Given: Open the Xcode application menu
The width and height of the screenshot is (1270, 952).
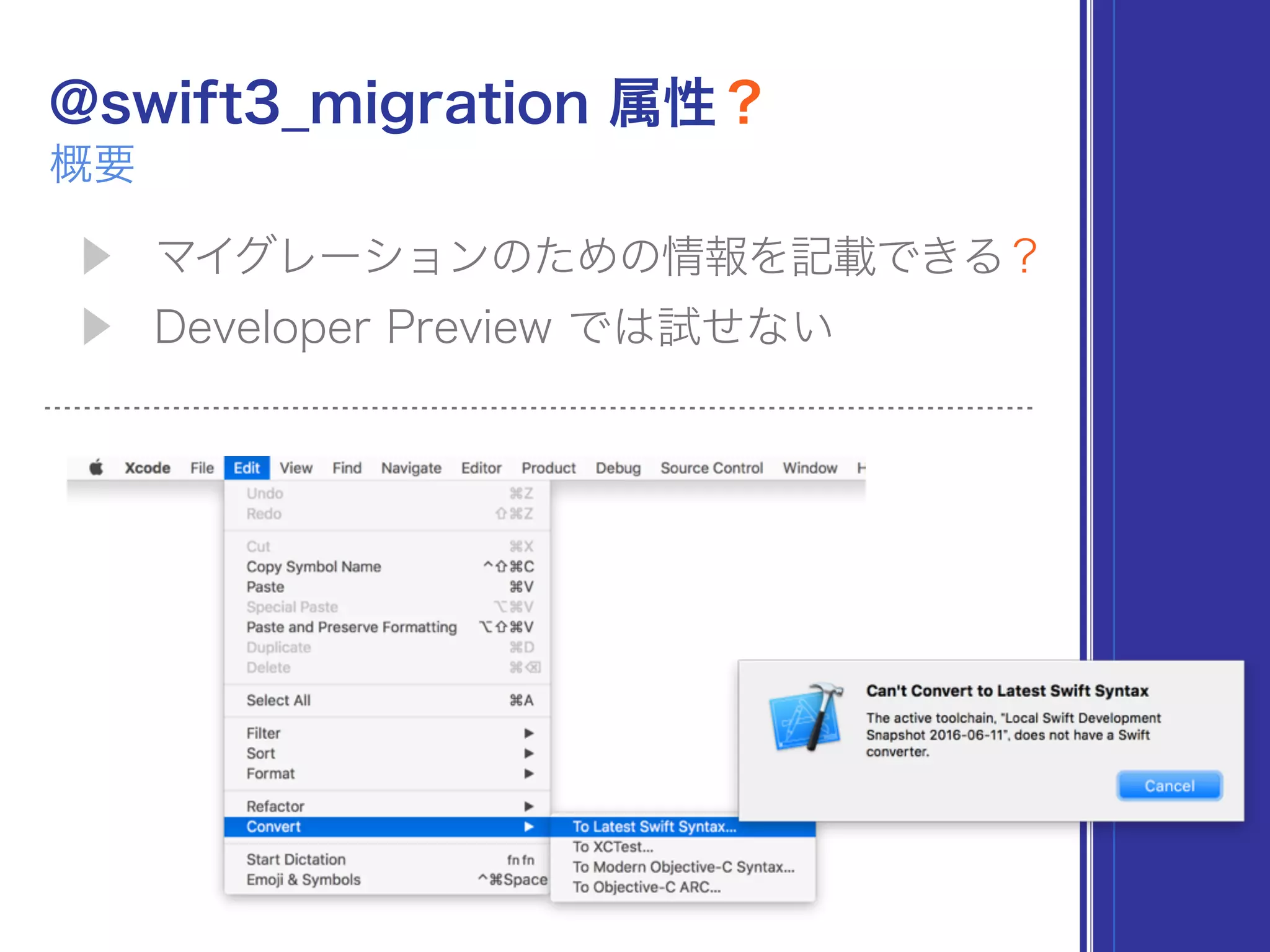Looking at the screenshot, I should coord(147,468).
